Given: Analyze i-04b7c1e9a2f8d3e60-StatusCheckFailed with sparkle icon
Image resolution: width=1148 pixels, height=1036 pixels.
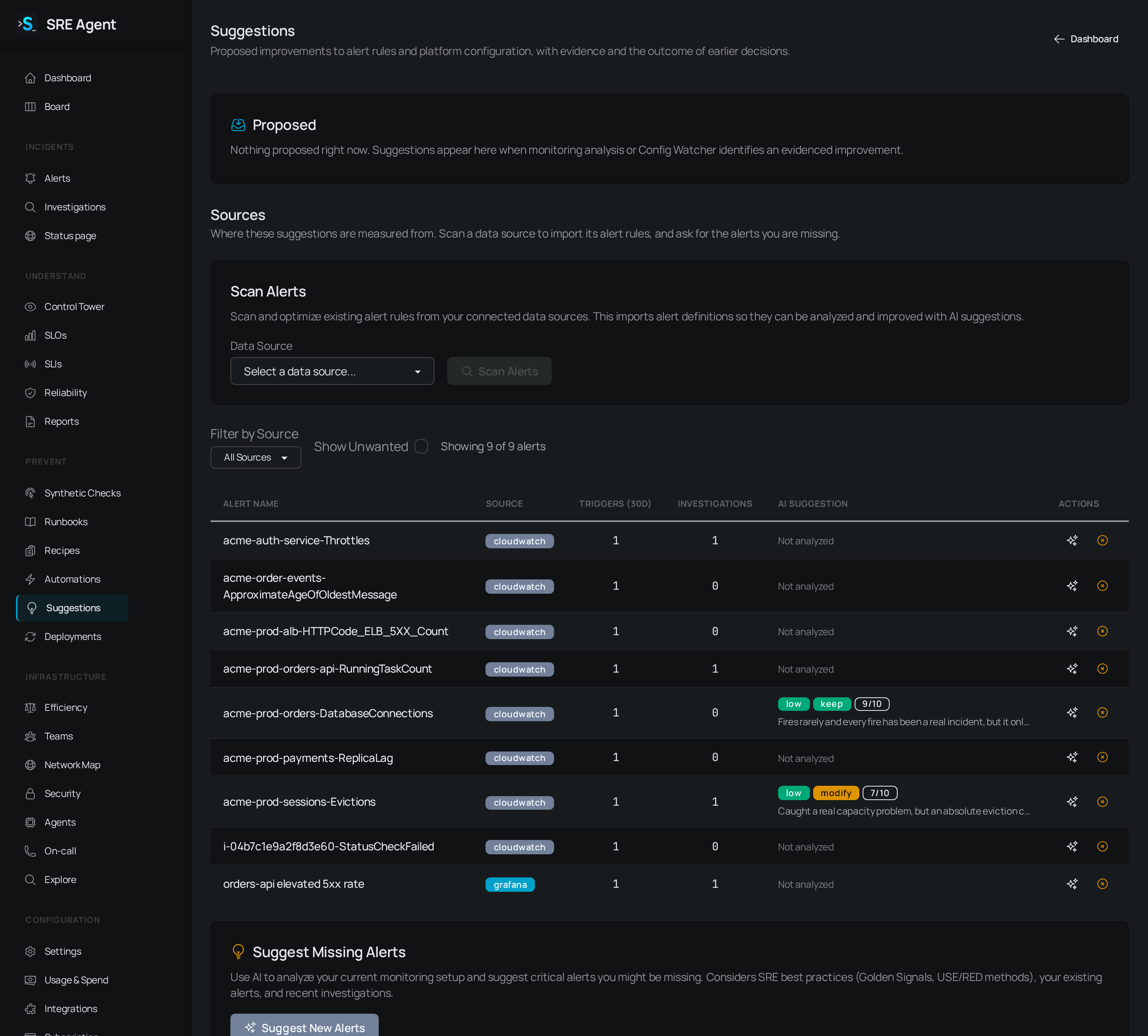Looking at the screenshot, I should 1072,846.
